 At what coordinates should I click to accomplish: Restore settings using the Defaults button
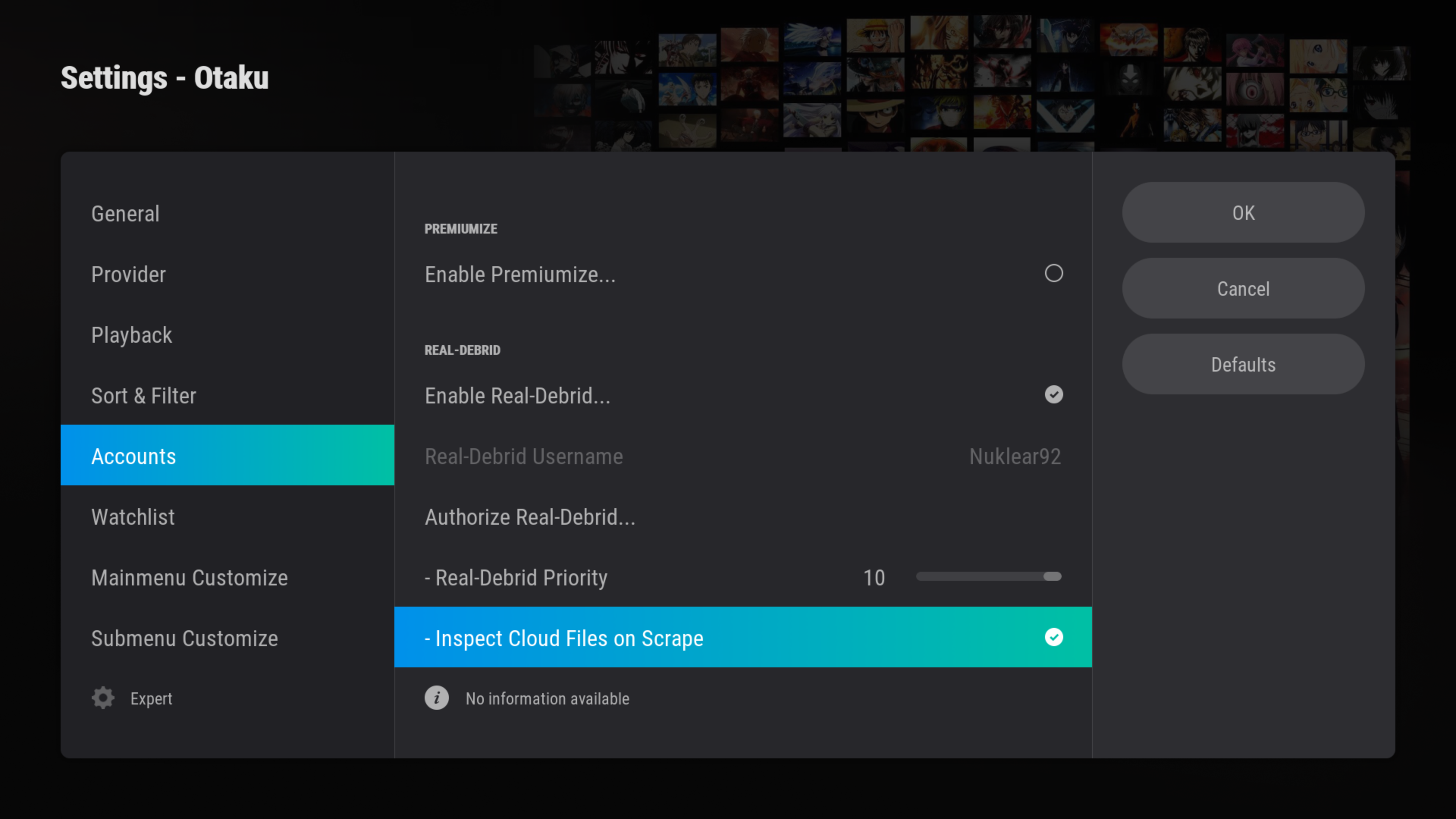pos(1243,364)
